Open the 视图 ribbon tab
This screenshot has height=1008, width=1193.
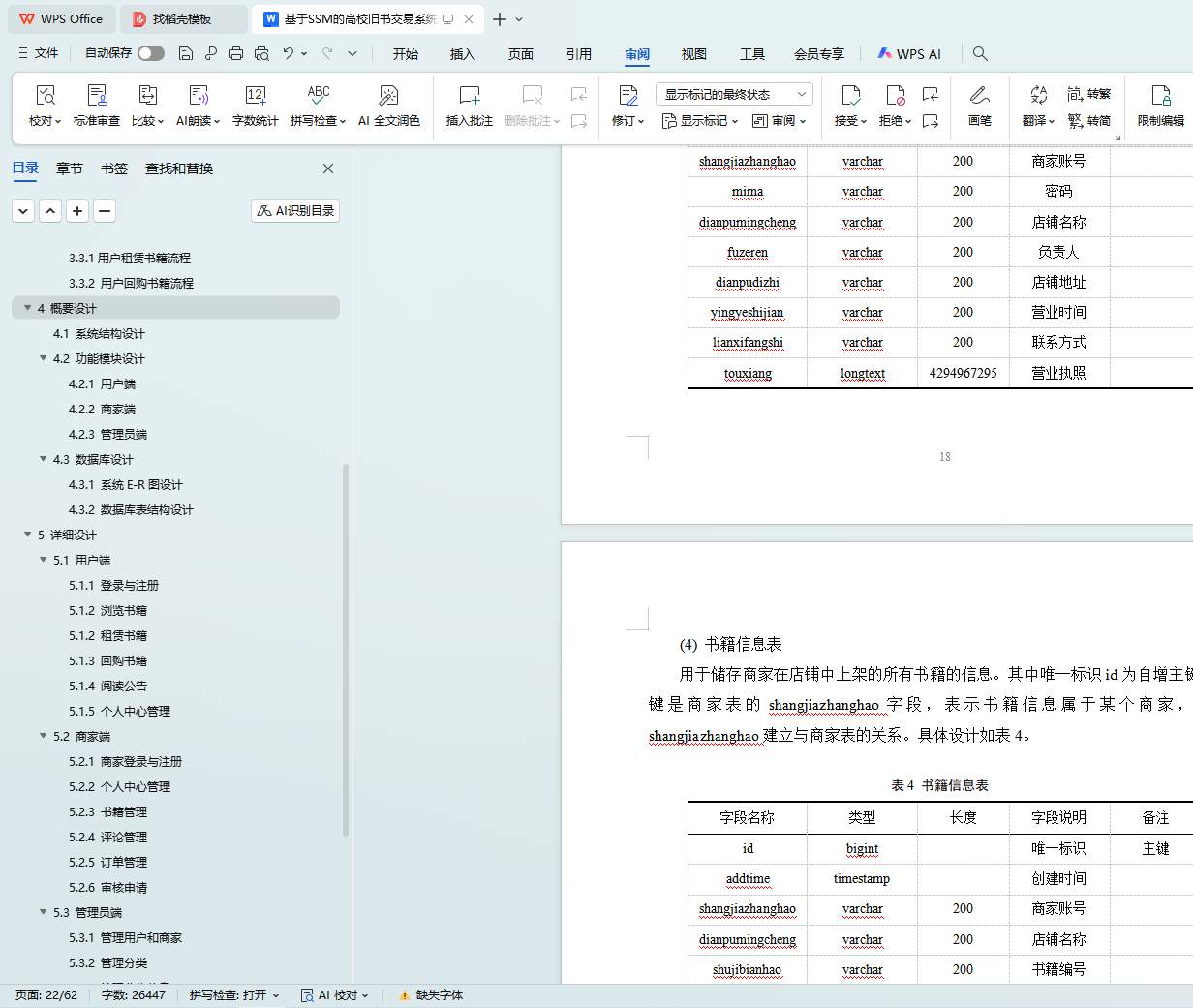tap(694, 54)
